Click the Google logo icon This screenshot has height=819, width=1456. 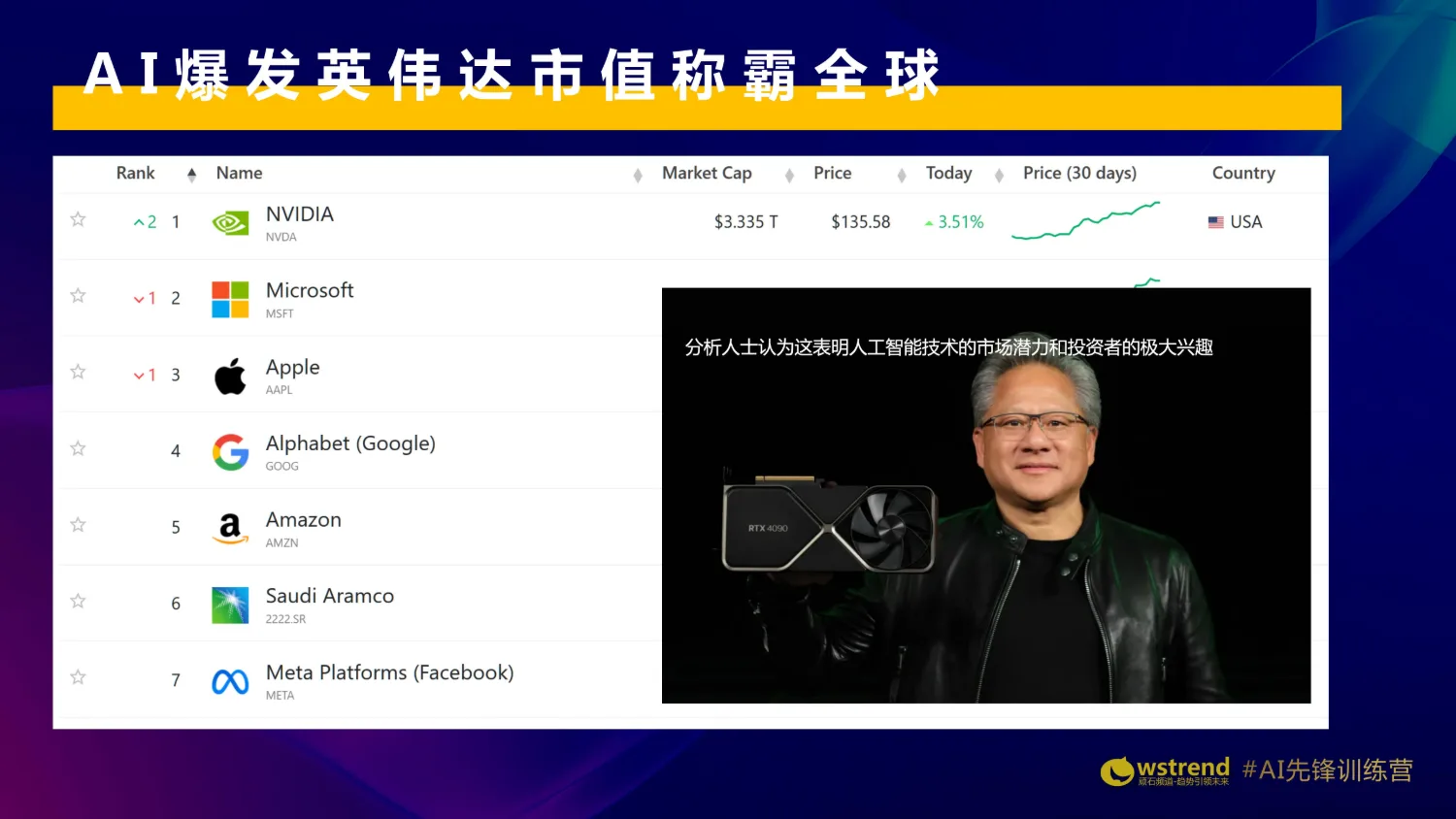point(230,452)
